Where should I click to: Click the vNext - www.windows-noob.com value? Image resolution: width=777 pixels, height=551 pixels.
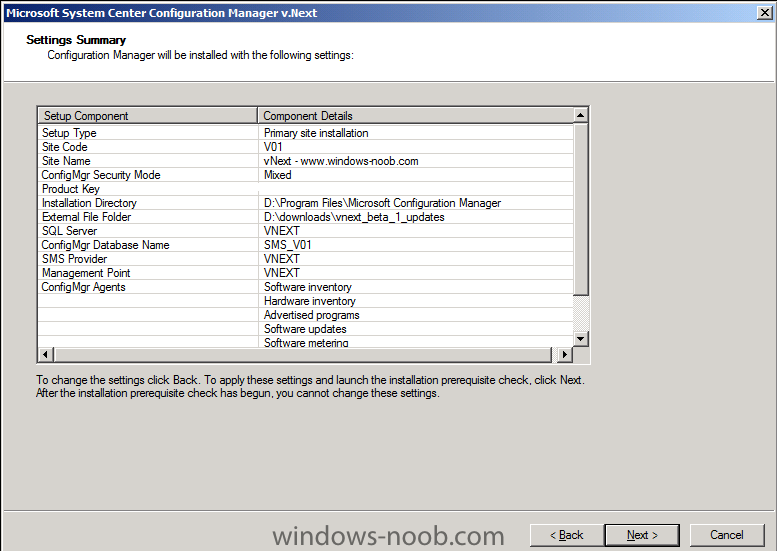[x=341, y=161]
